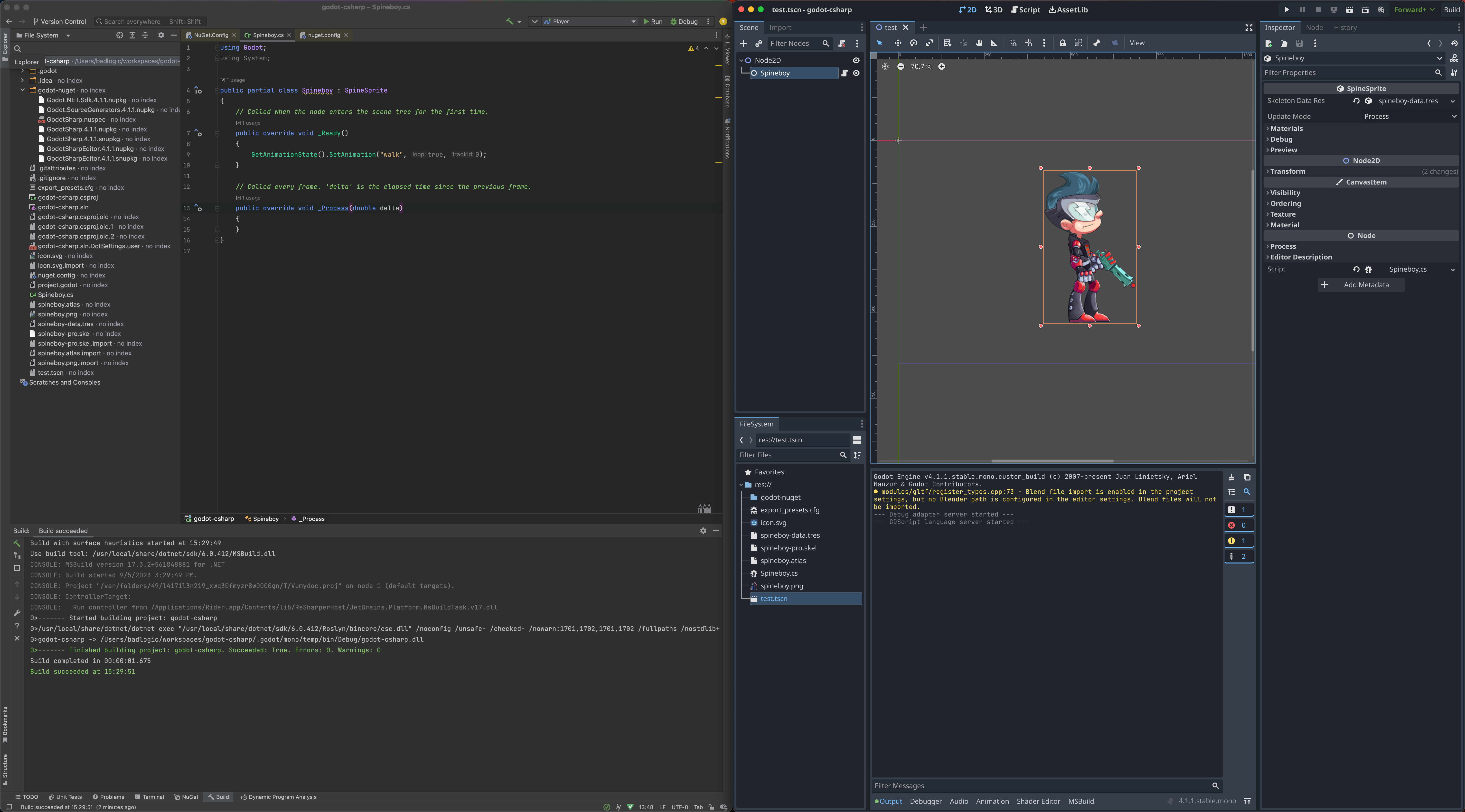This screenshot has height=812, width=1465.
Task: Collapse the godot-nuget folder in Rider explorer
Action: pyautogui.click(x=23, y=90)
